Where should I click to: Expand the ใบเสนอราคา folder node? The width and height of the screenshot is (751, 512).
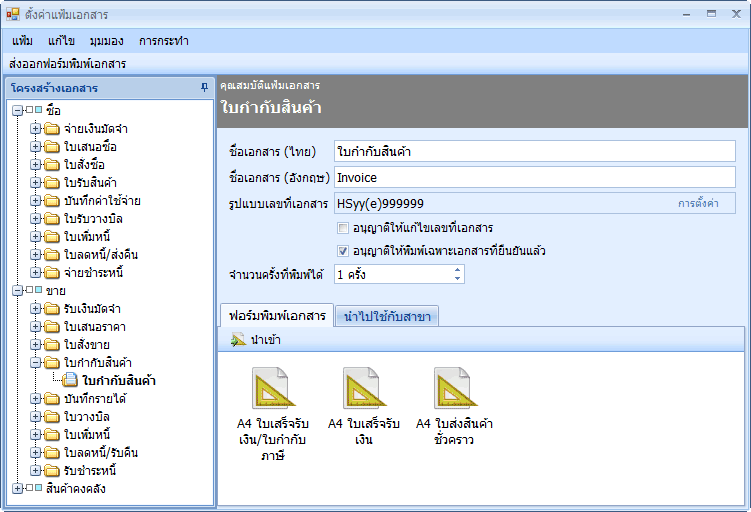[36, 326]
